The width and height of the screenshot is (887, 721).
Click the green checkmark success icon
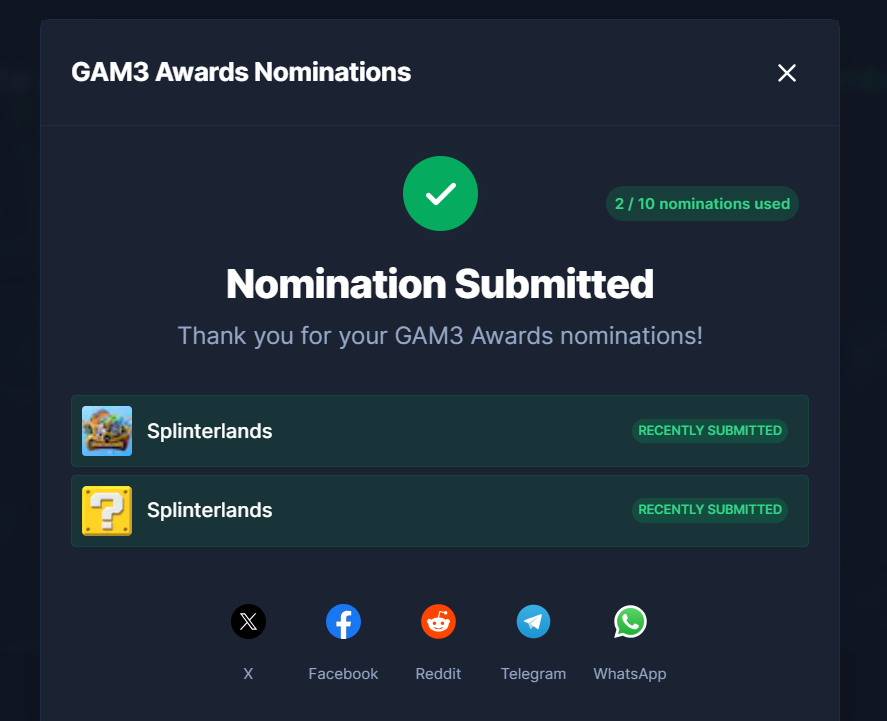pyautogui.click(x=440, y=194)
